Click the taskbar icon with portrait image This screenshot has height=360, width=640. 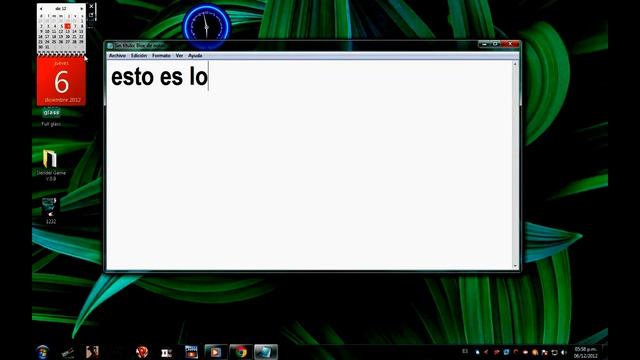click(92, 352)
